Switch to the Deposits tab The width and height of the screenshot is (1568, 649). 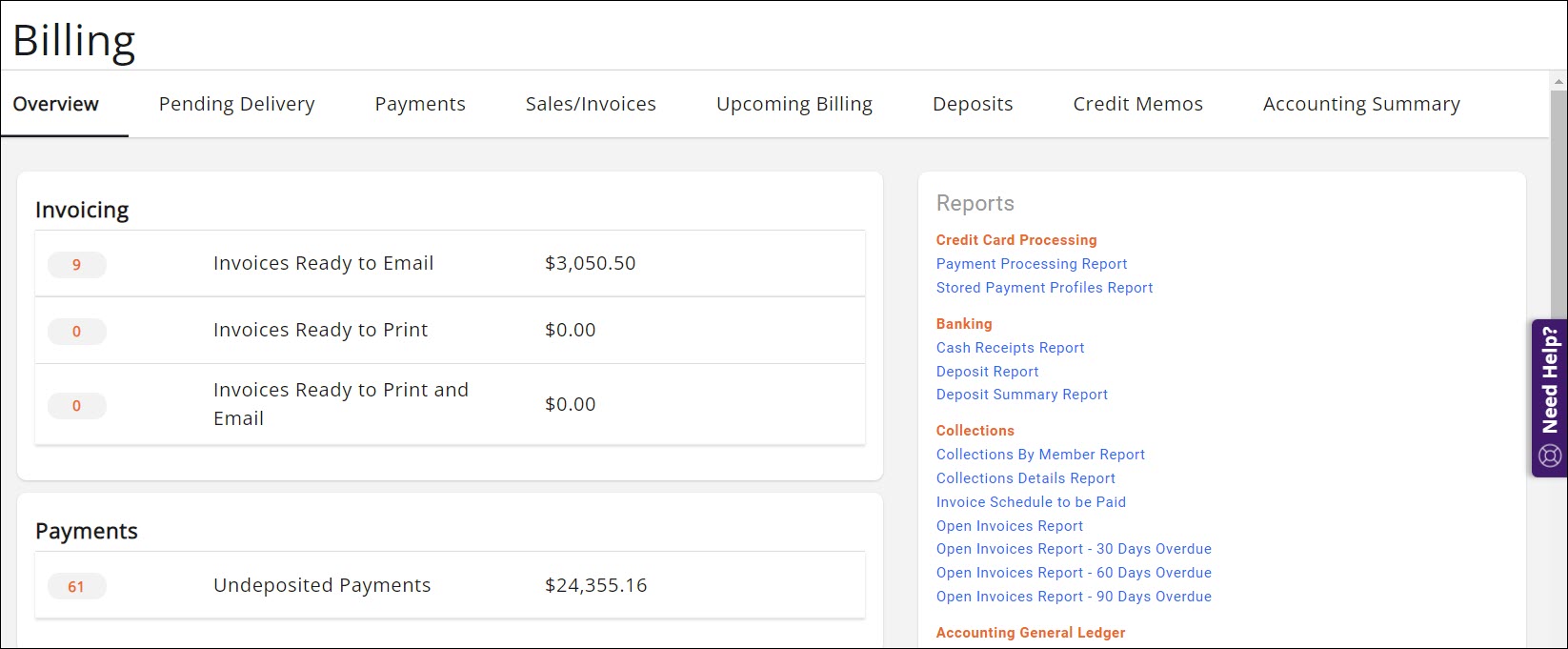pos(973,104)
